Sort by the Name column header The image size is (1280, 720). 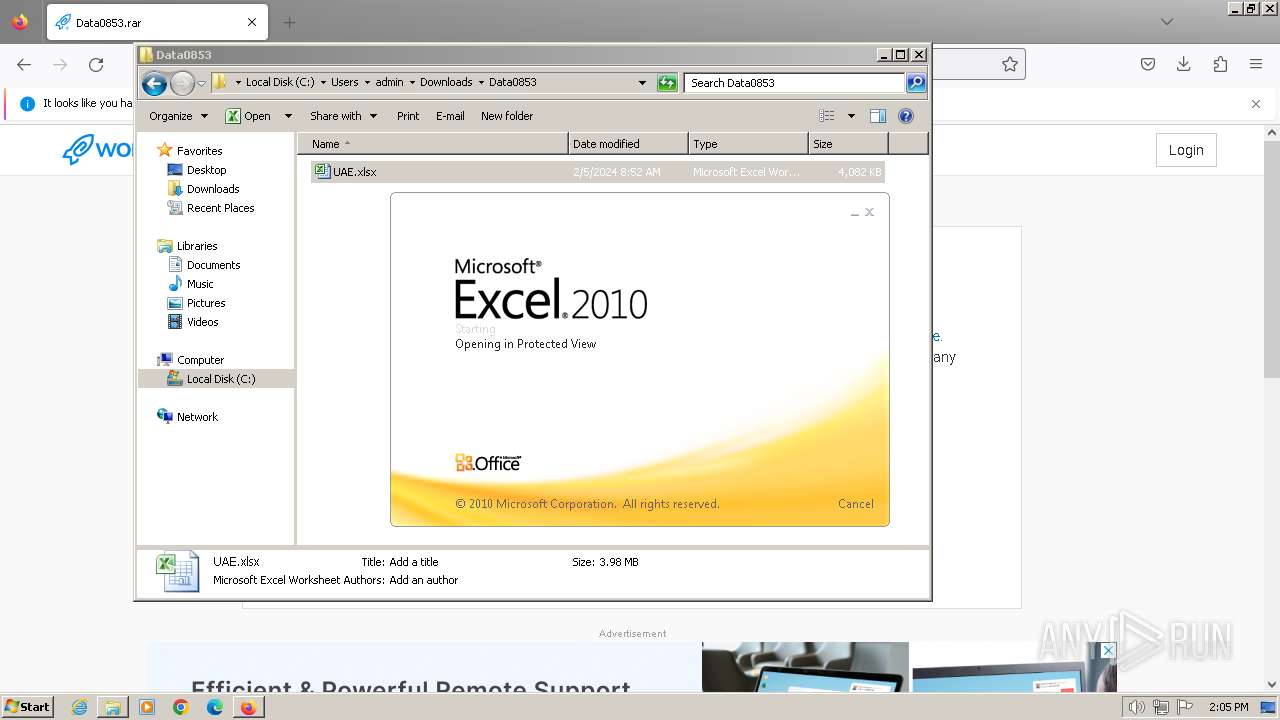pyautogui.click(x=433, y=144)
